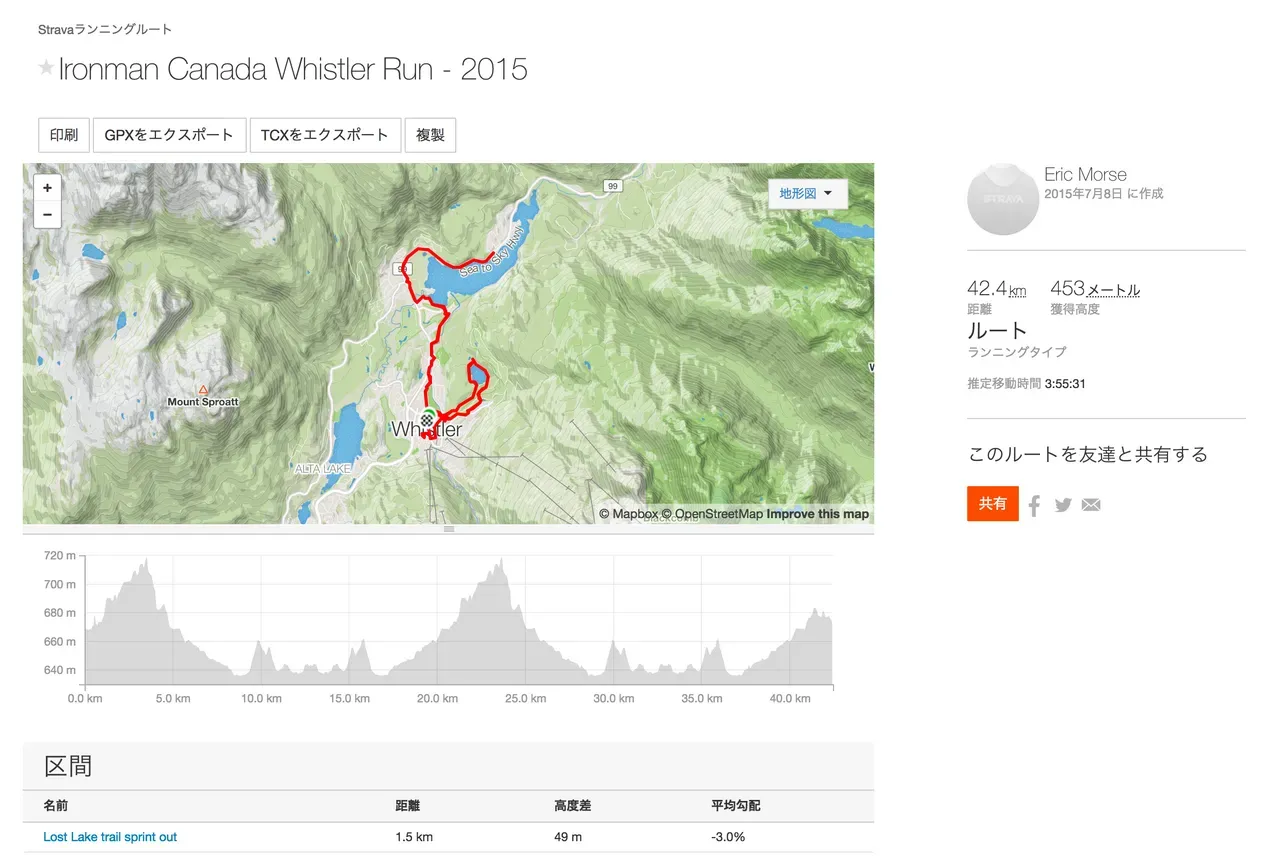Viewport: 1280px width, 867px height.
Task: Click the star to favorite this route
Action: coord(46,68)
